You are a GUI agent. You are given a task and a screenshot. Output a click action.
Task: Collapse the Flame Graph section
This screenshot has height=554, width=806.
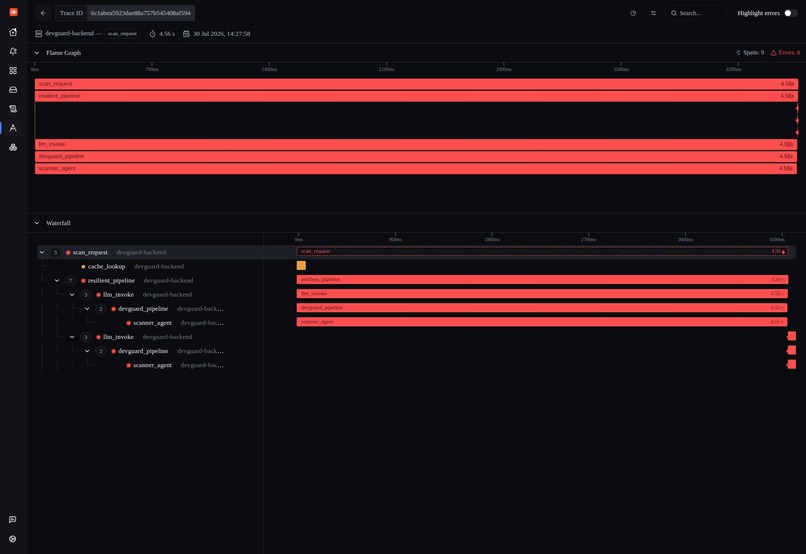coord(36,52)
